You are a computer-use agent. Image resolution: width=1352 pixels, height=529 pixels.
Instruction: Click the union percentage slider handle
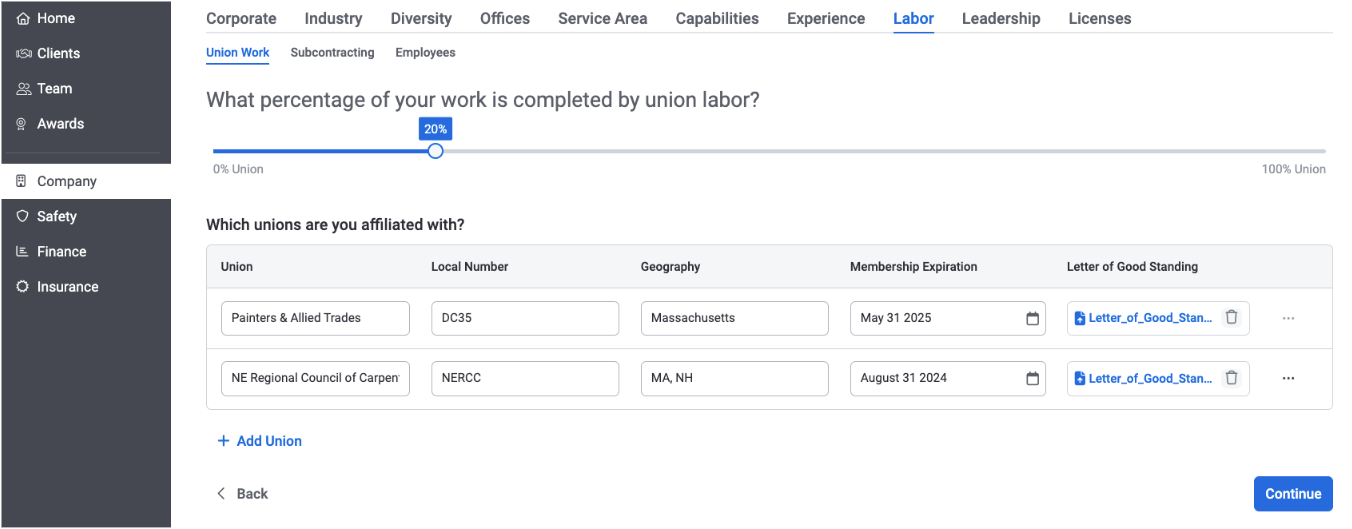(435, 151)
